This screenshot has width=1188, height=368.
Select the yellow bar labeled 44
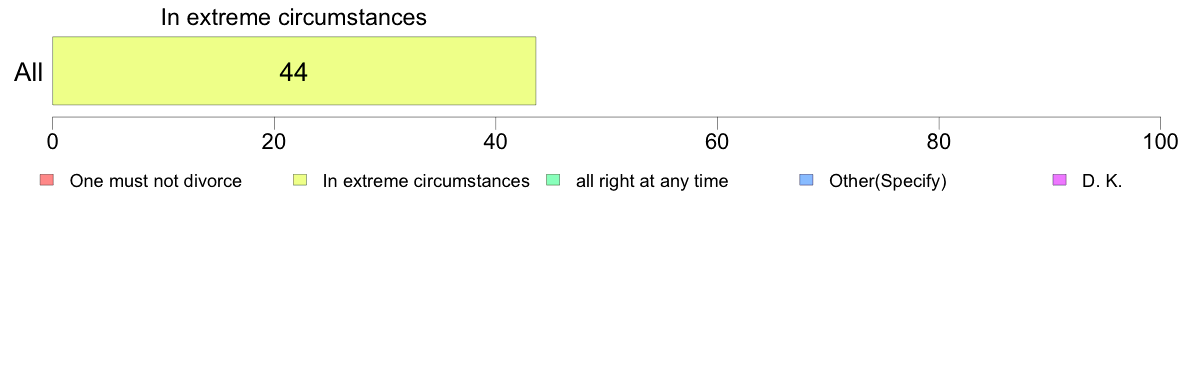point(294,70)
